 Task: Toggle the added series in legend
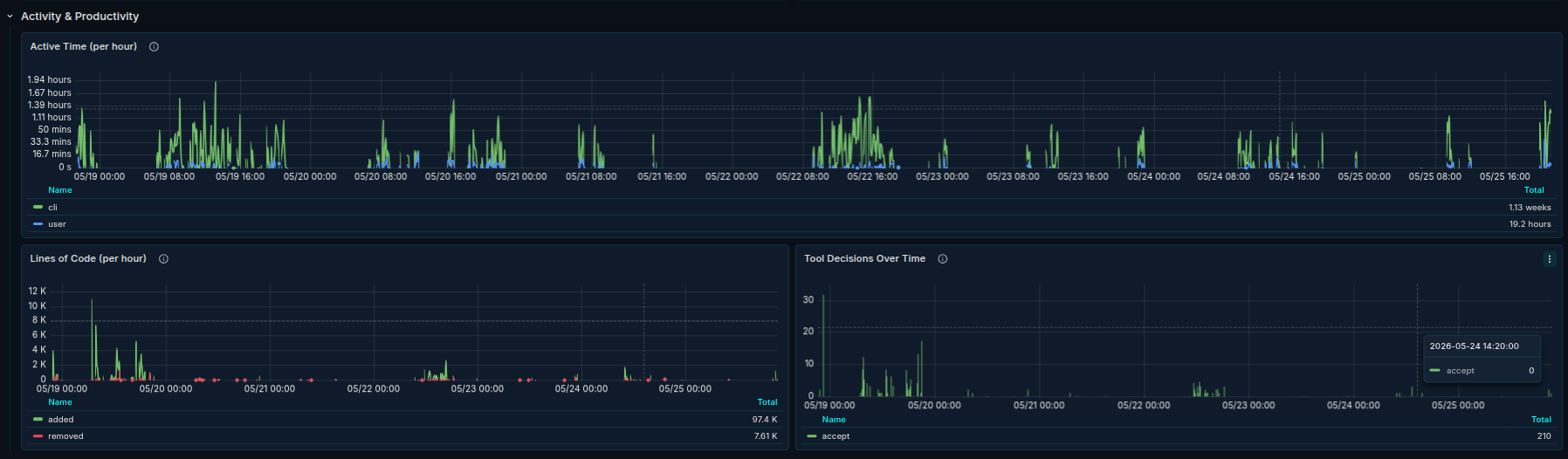[x=61, y=420]
